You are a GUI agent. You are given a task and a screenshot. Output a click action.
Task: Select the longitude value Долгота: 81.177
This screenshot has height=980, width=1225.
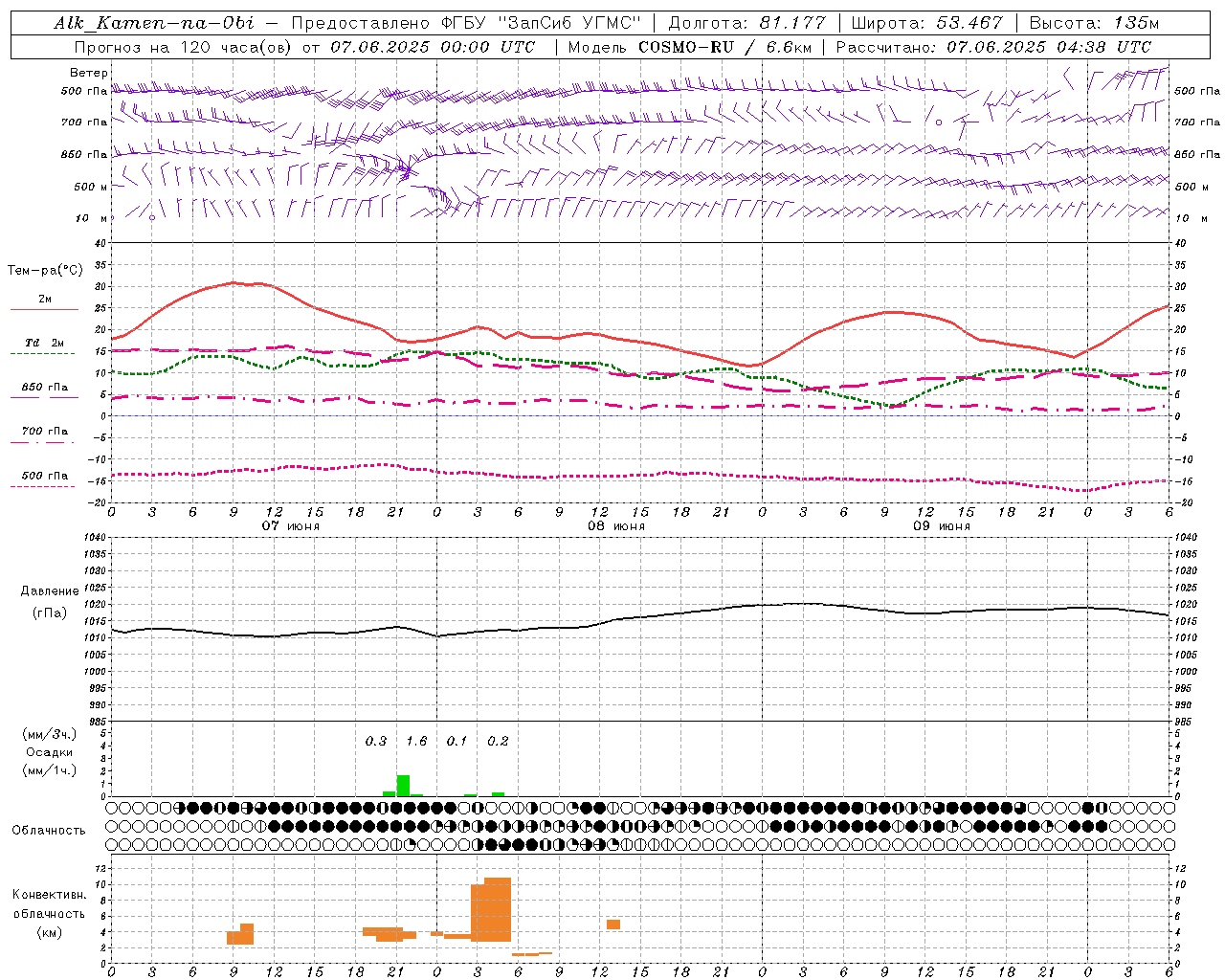tap(747, 23)
